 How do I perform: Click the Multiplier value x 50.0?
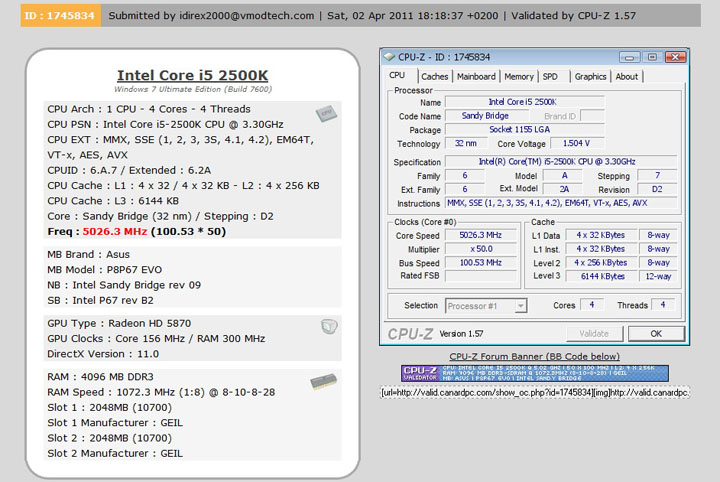[x=481, y=249]
